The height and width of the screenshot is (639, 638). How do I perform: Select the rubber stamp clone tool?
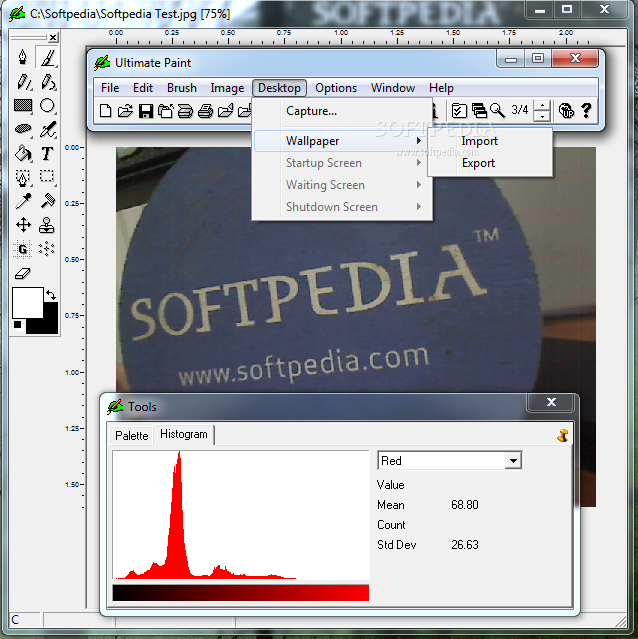pyautogui.click(x=47, y=225)
